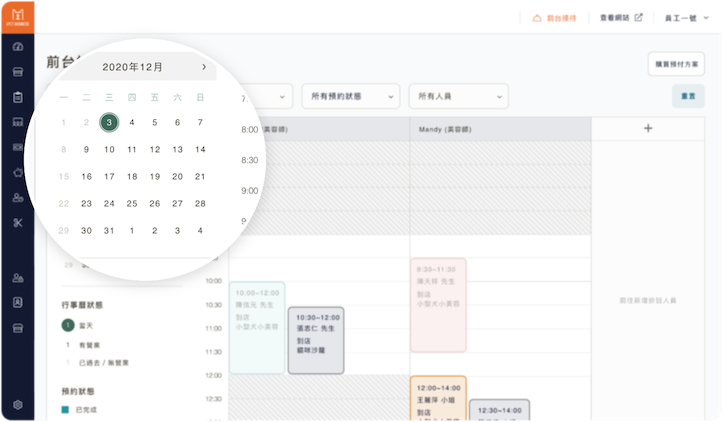Select December 28 in calendar

click(x=200, y=203)
